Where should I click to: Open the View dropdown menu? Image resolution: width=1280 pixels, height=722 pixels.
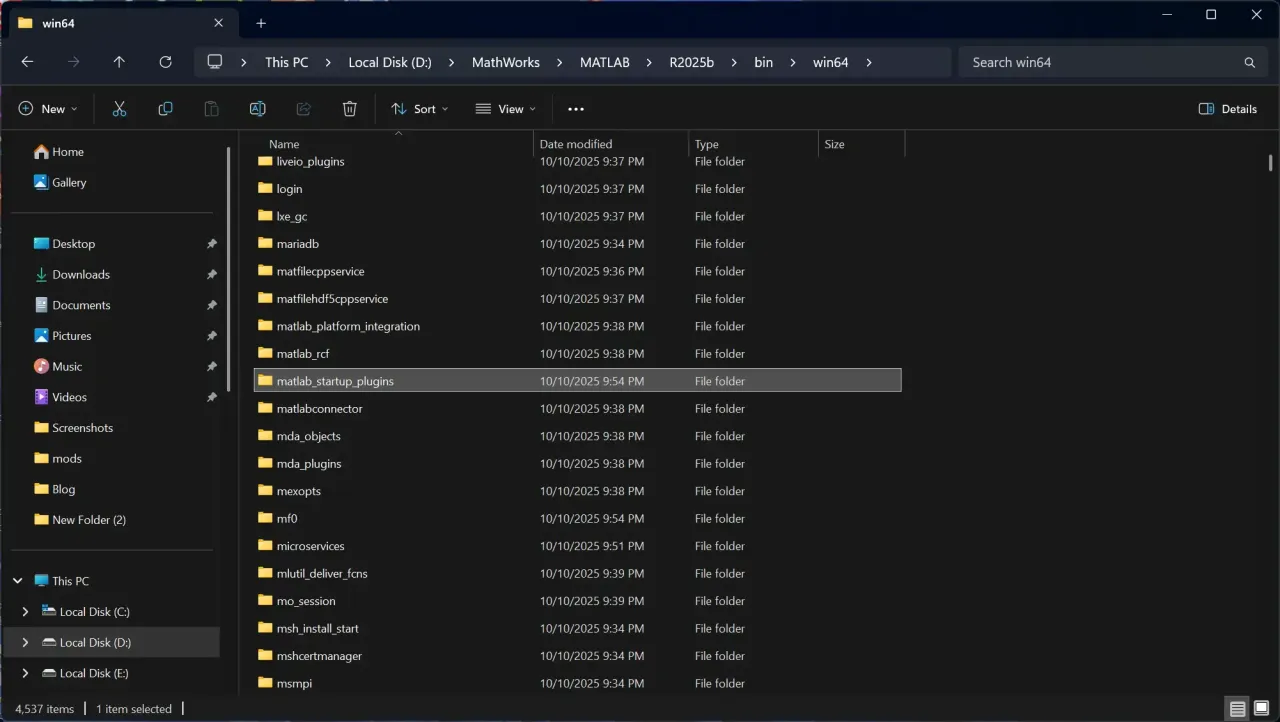click(x=505, y=109)
